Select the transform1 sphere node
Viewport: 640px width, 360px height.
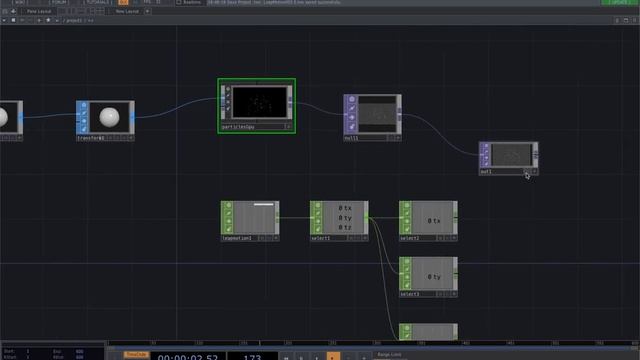(109, 118)
